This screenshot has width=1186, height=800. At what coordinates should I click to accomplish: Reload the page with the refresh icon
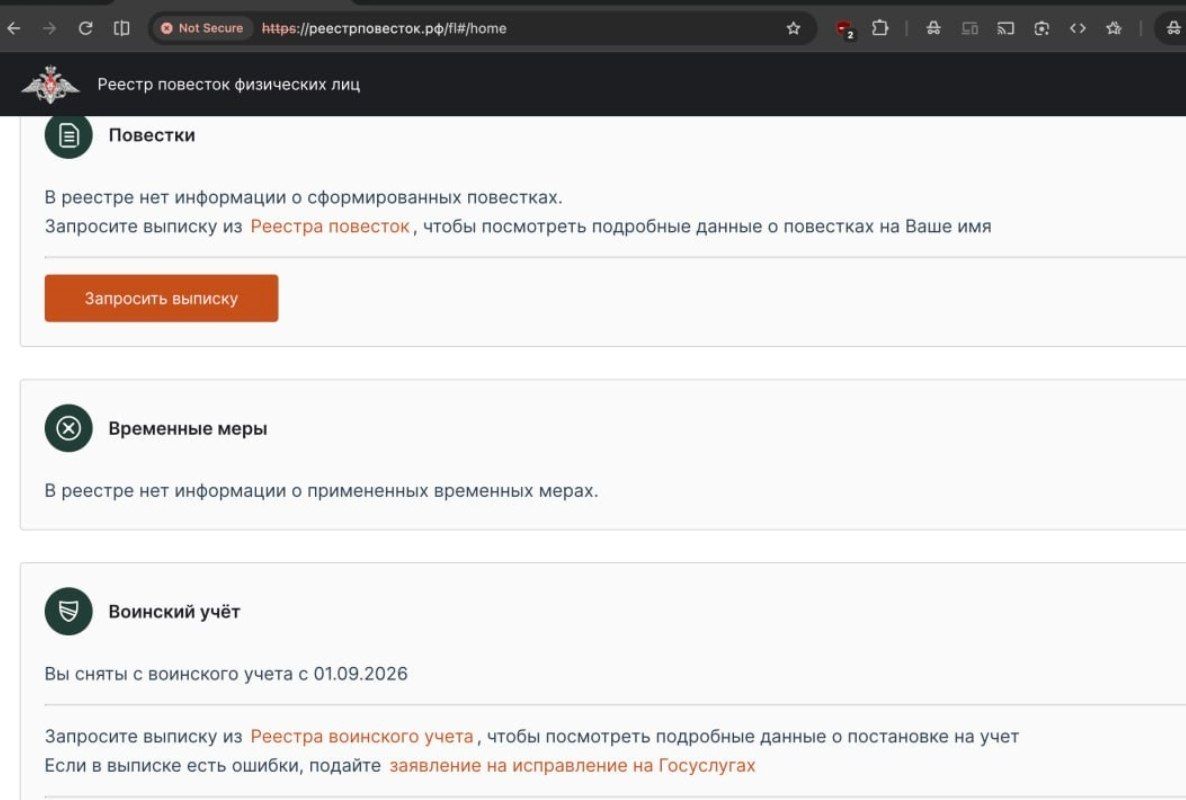click(x=85, y=29)
